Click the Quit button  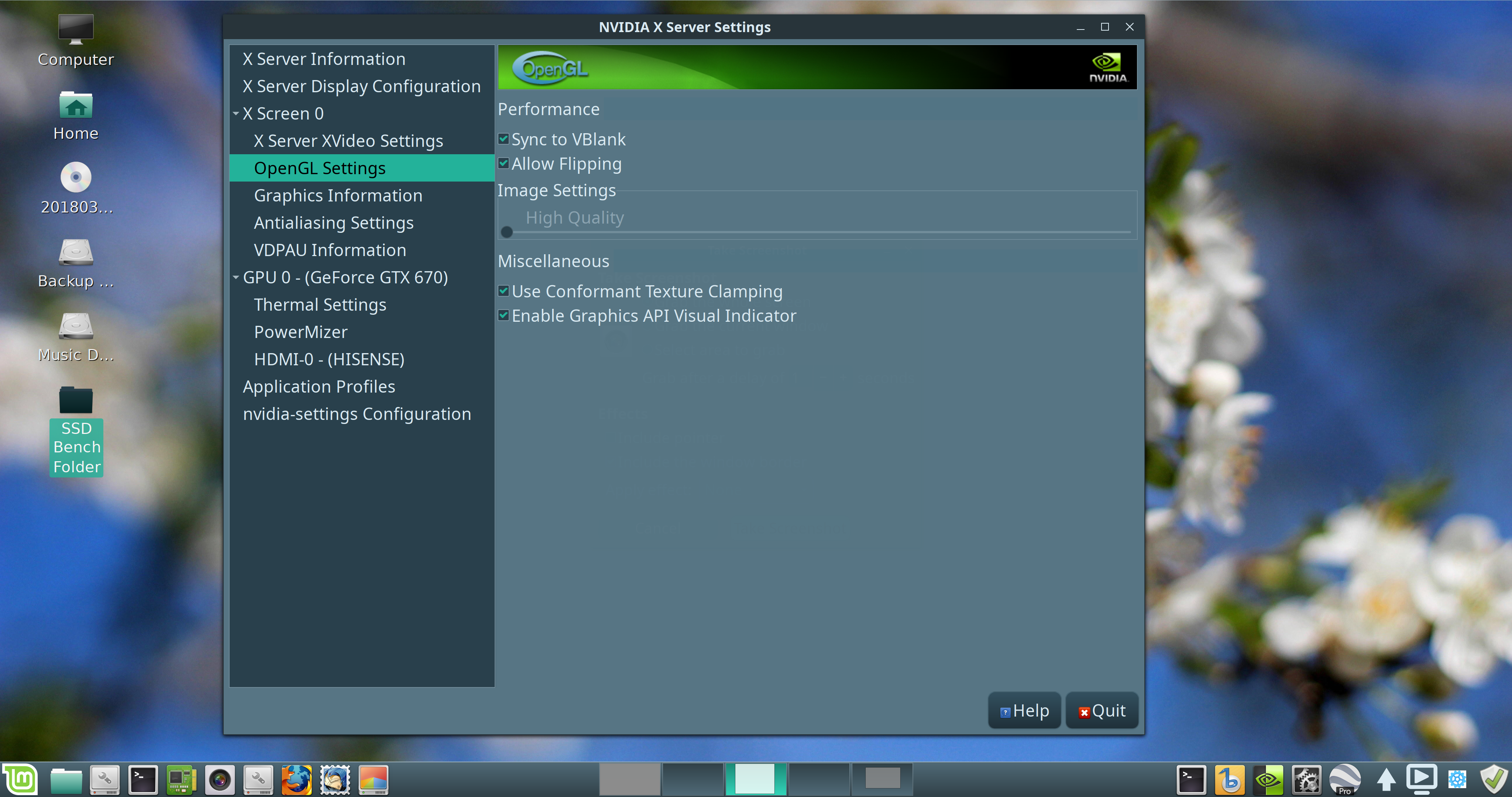(1102, 711)
